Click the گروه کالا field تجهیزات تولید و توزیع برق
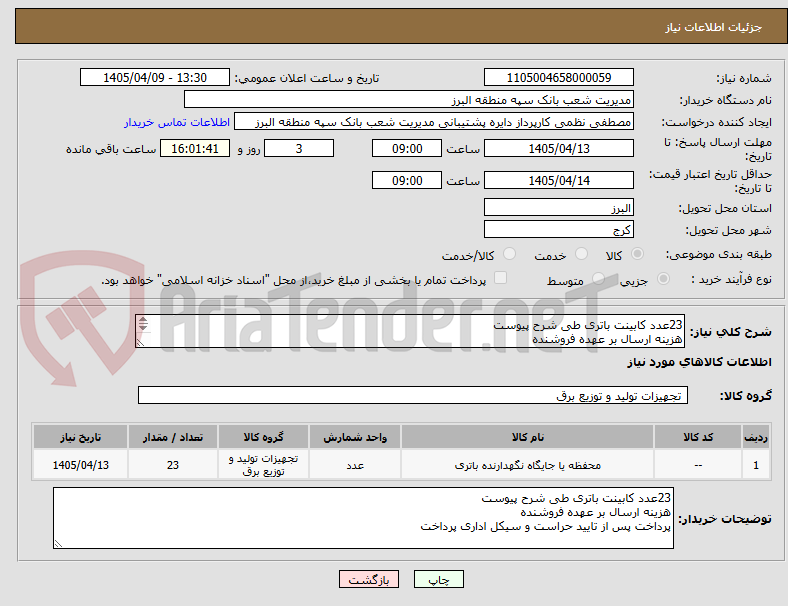Viewport: 788px width, 606px height. coord(413,395)
